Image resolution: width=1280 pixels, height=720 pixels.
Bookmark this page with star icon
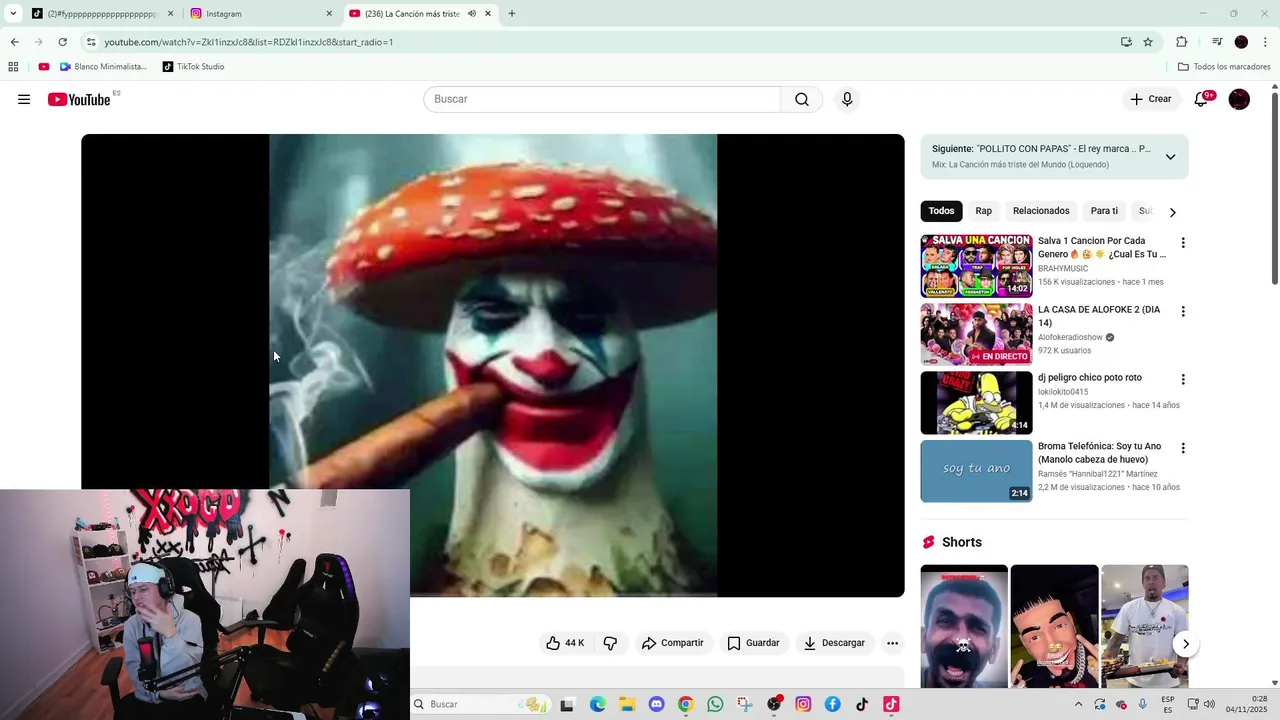[x=1148, y=42]
